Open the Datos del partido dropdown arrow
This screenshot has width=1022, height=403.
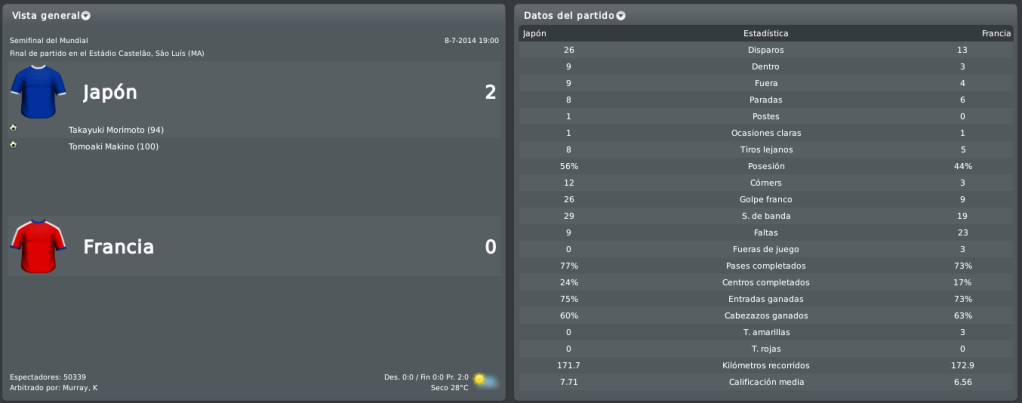click(620, 16)
